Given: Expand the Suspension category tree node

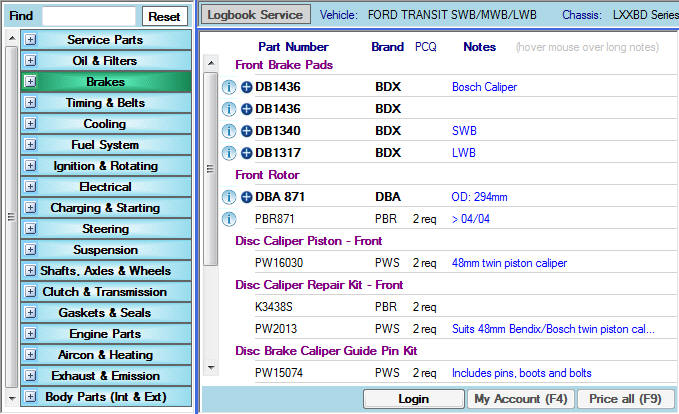Looking at the screenshot, I should (30, 250).
